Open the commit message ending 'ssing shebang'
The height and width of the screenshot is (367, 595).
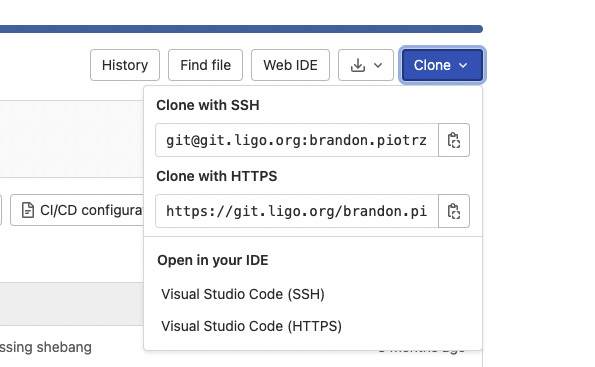[46, 347]
